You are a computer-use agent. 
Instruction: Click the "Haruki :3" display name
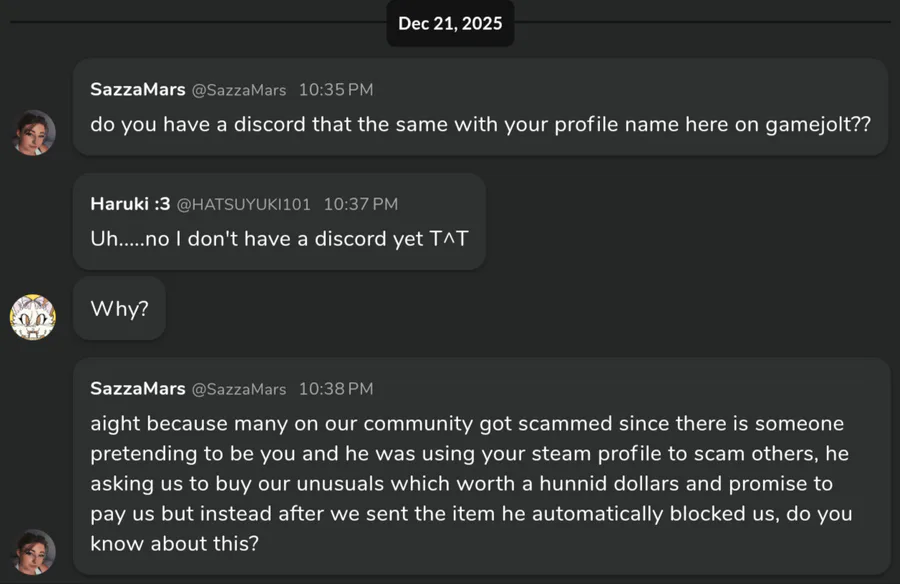[x=130, y=204]
